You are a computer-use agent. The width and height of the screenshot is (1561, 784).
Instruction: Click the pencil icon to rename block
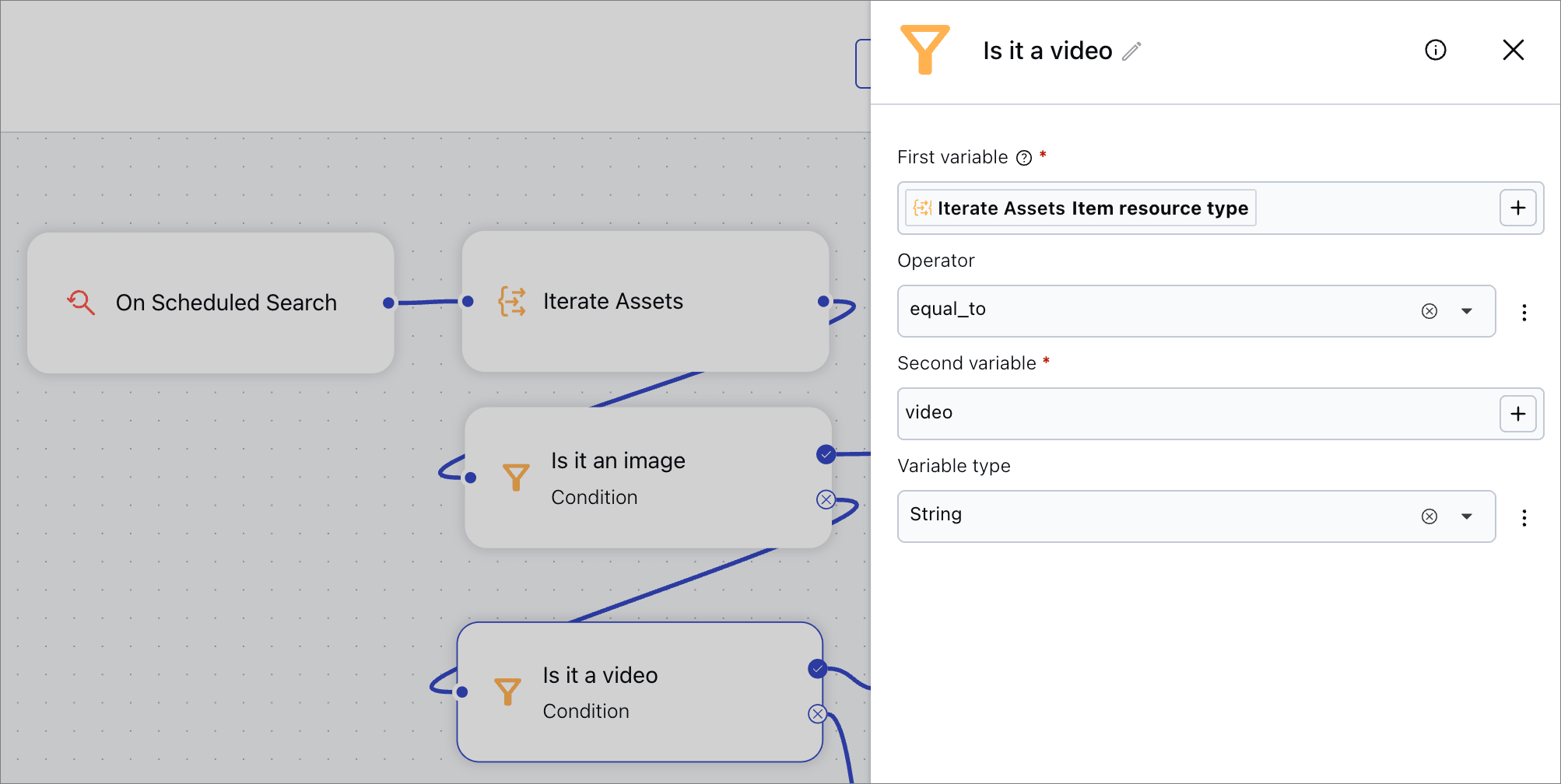tap(1131, 51)
